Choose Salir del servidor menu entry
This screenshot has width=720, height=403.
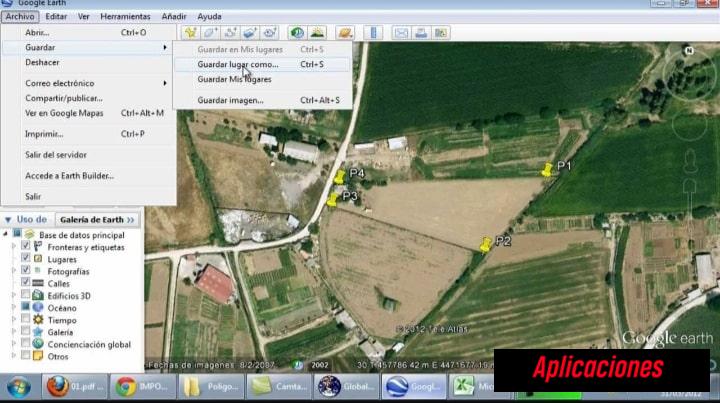(x=89, y=155)
